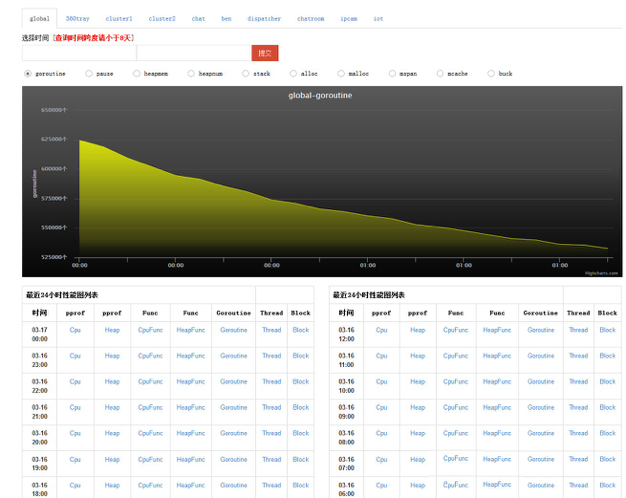Image resolution: width=626 pixels, height=498 pixels.
Task: Click Thread link in 03-16 10:00 row
Action: tap(578, 381)
